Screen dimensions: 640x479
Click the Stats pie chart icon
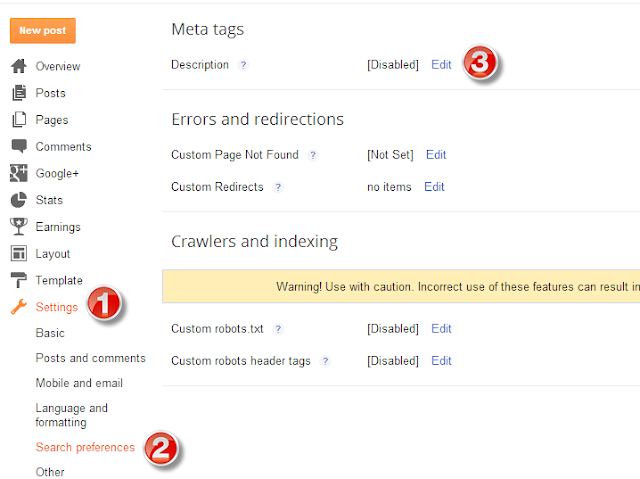pyautogui.click(x=19, y=200)
